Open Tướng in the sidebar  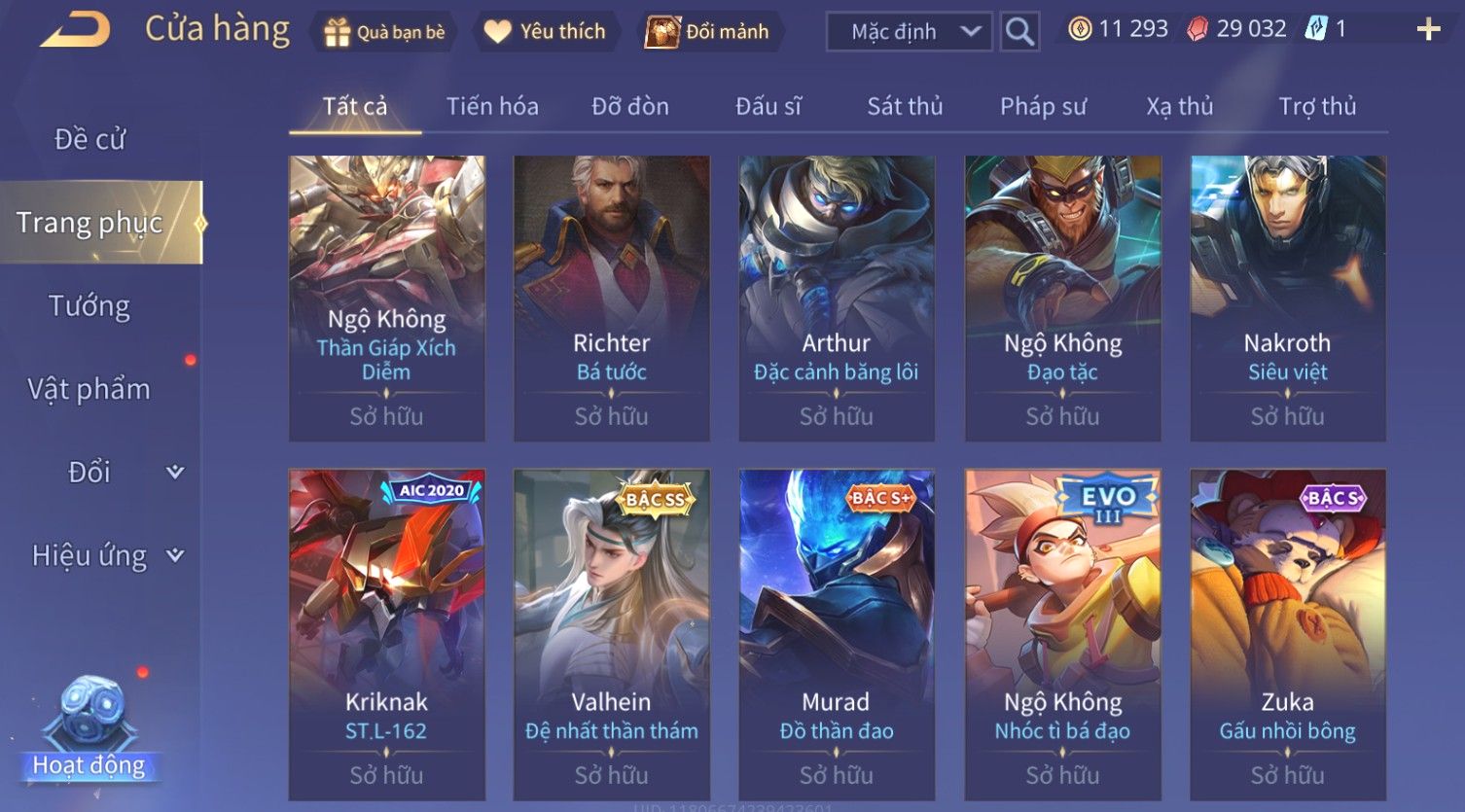89,306
